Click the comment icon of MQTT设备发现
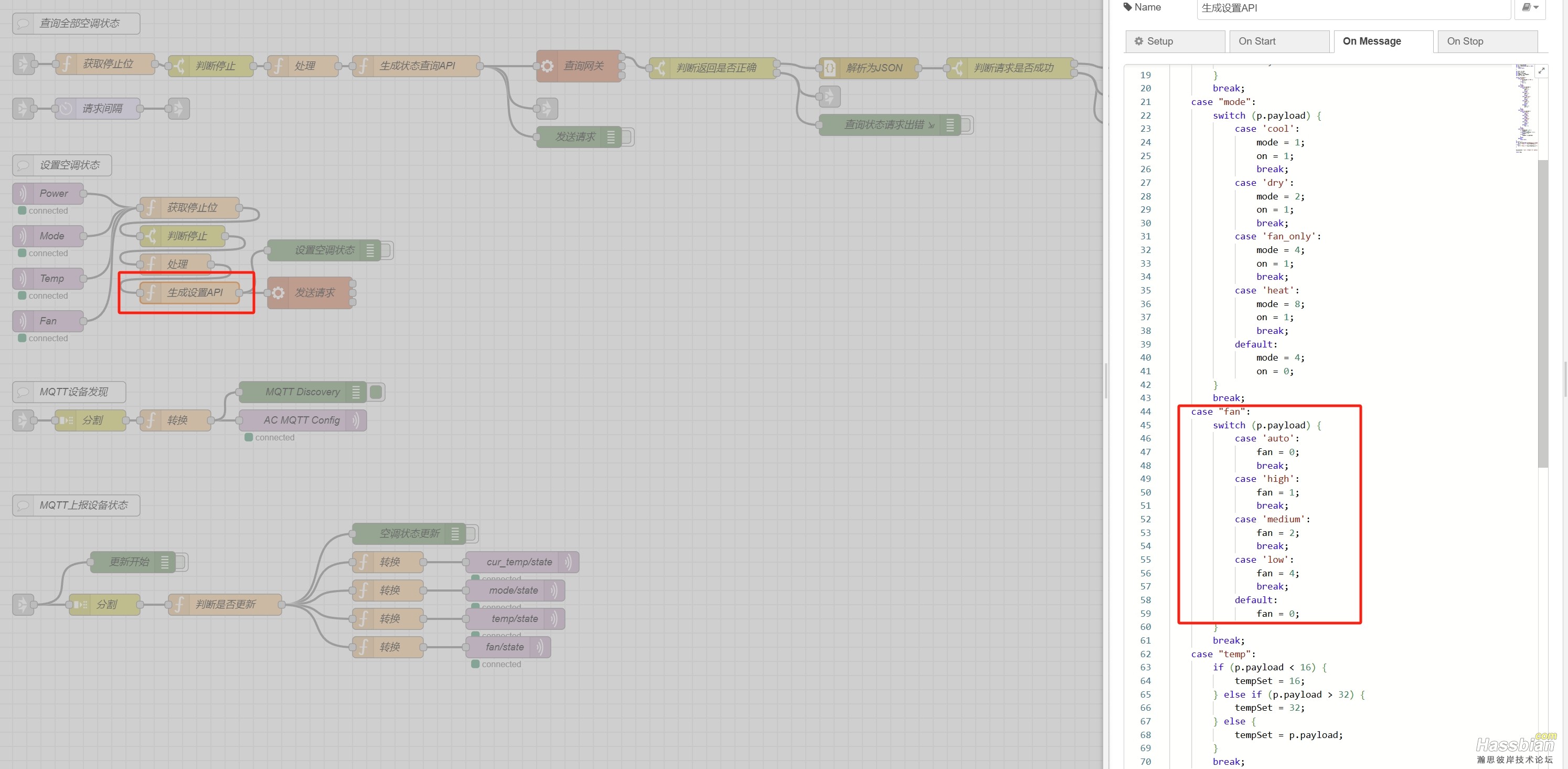Image resolution: width=1568 pixels, height=769 pixels. click(23, 392)
